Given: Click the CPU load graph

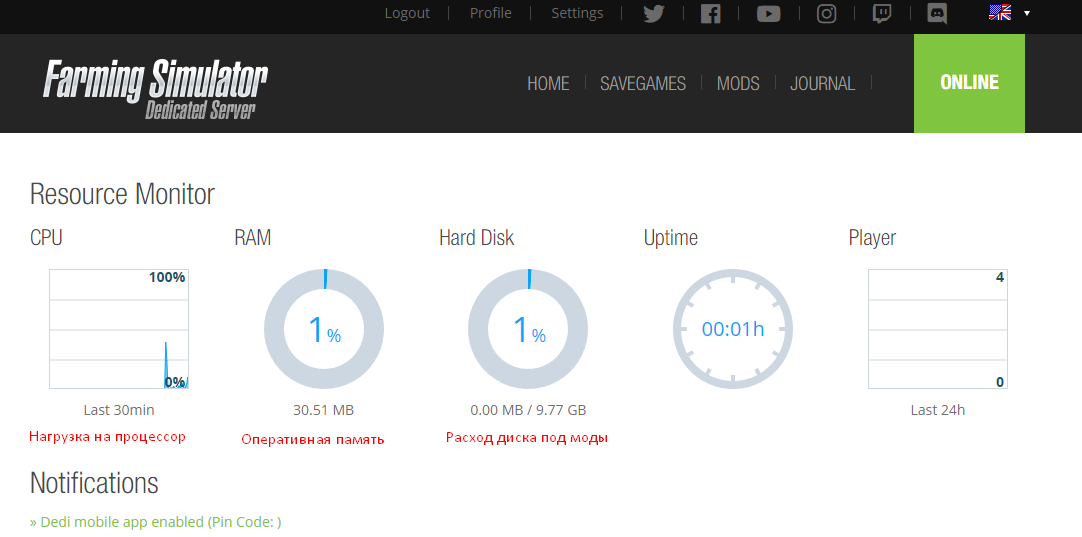Looking at the screenshot, I should pos(119,329).
